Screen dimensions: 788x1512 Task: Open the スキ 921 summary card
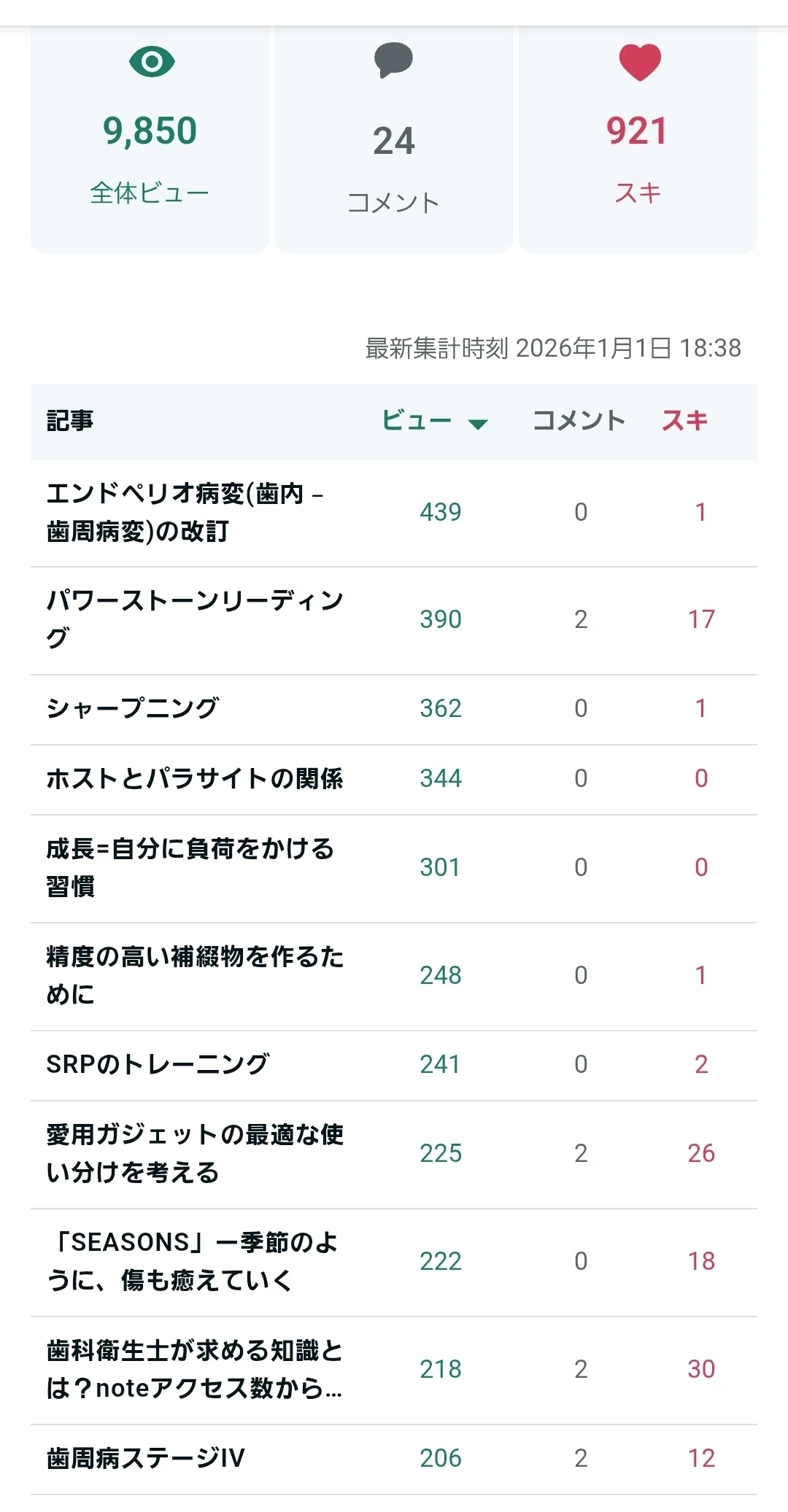[638, 139]
